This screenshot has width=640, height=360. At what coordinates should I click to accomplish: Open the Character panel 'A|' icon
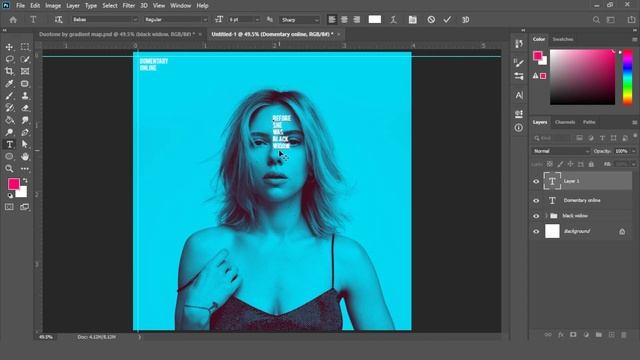(x=519, y=96)
